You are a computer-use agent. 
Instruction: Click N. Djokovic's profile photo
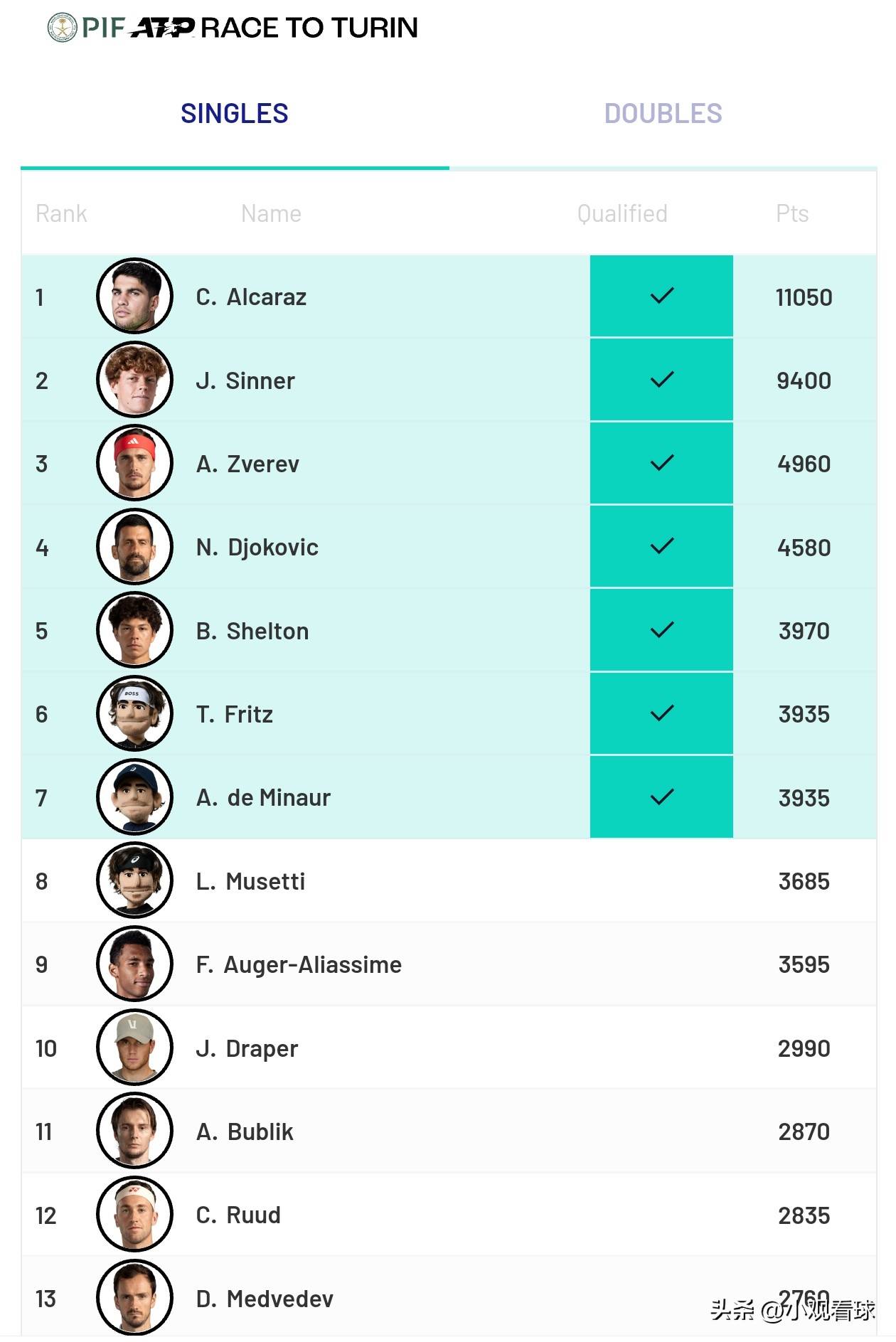tap(134, 547)
